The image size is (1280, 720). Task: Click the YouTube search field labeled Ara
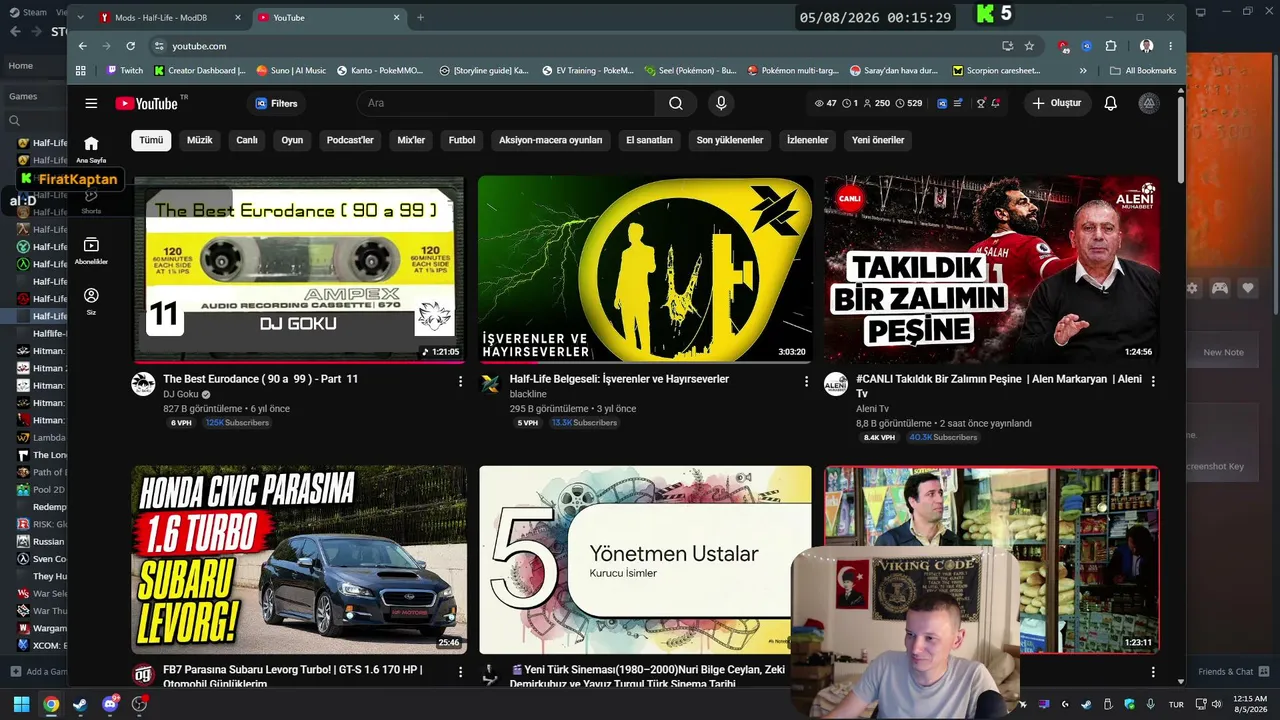[506, 103]
